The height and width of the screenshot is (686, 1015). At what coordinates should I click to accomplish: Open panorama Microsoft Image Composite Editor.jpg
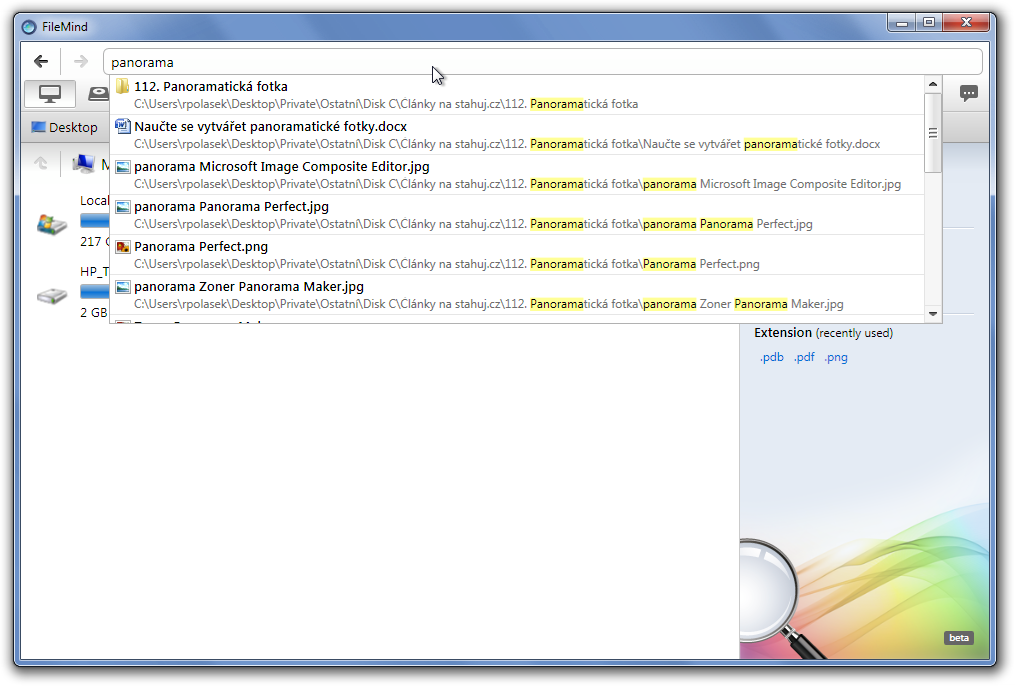[x=517, y=175]
